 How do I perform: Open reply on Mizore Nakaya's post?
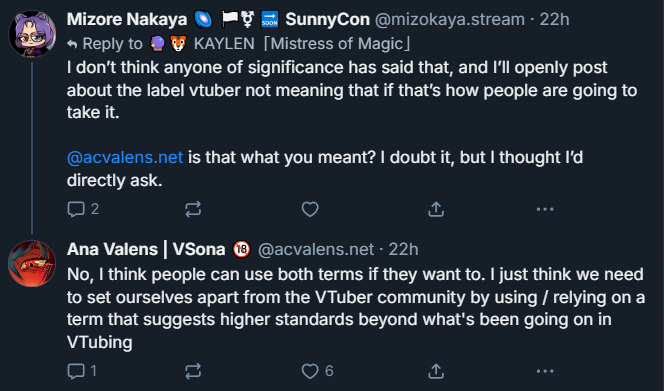(83, 209)
